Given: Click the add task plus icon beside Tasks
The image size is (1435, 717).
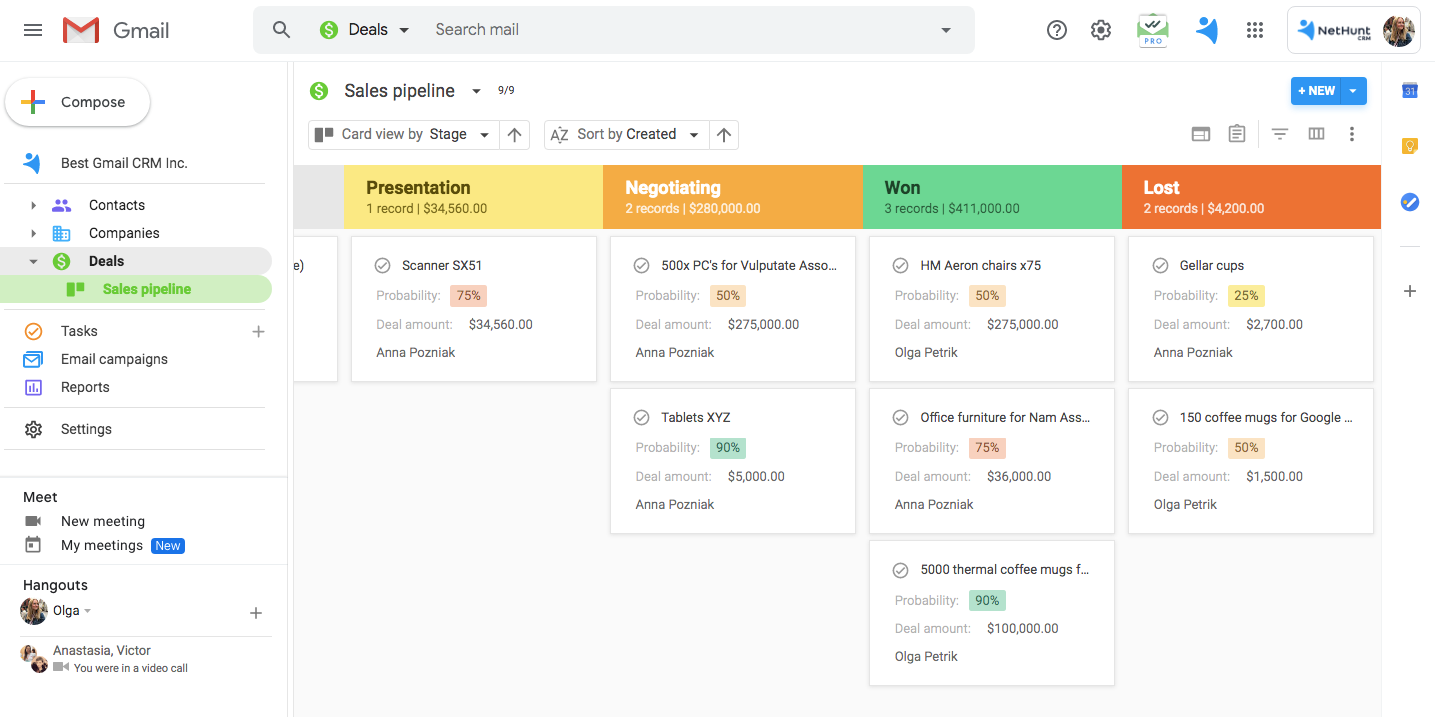Looking at the screenshot, I should point(258,331).
